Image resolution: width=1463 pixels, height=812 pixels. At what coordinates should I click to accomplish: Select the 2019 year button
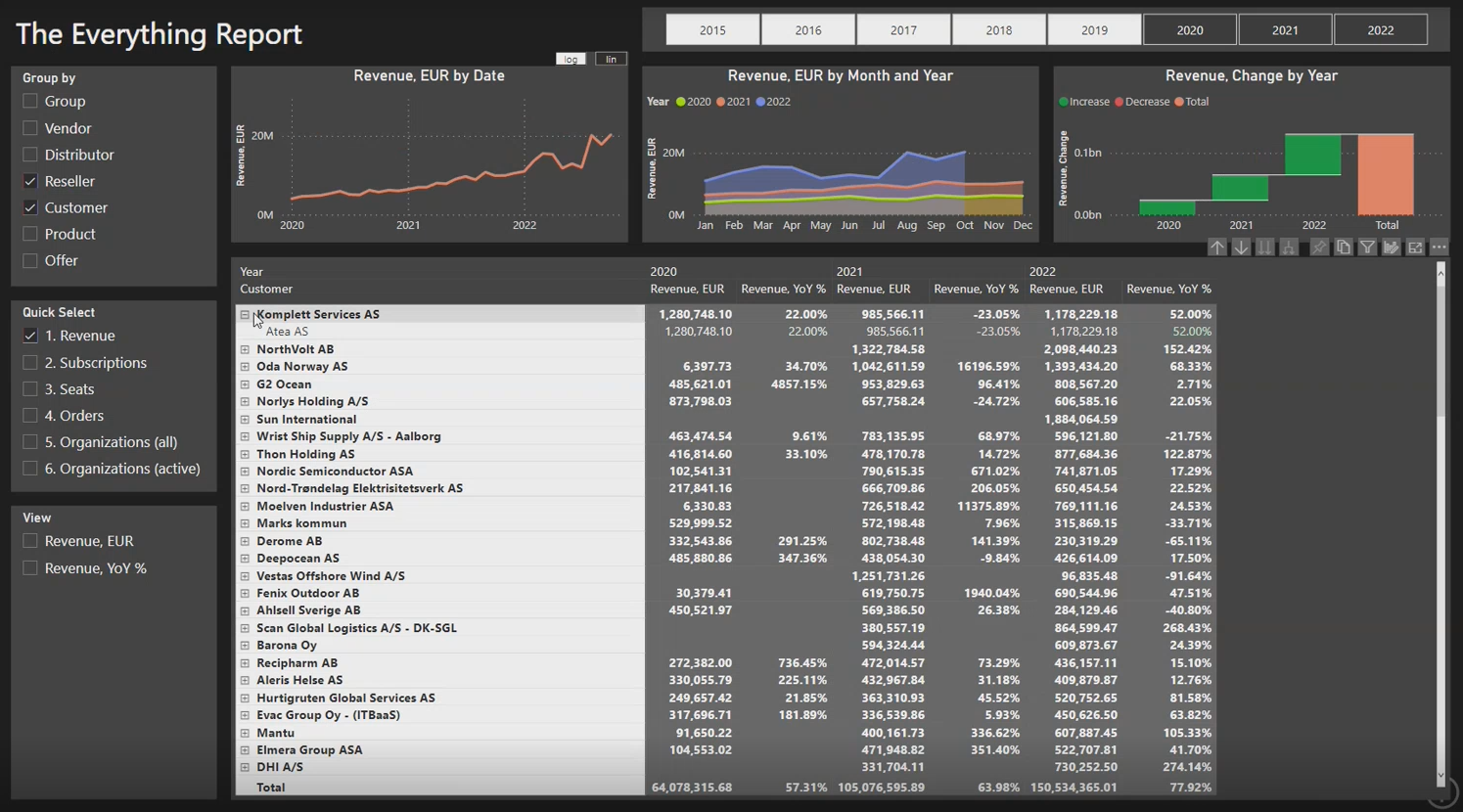pos(1094,30)
